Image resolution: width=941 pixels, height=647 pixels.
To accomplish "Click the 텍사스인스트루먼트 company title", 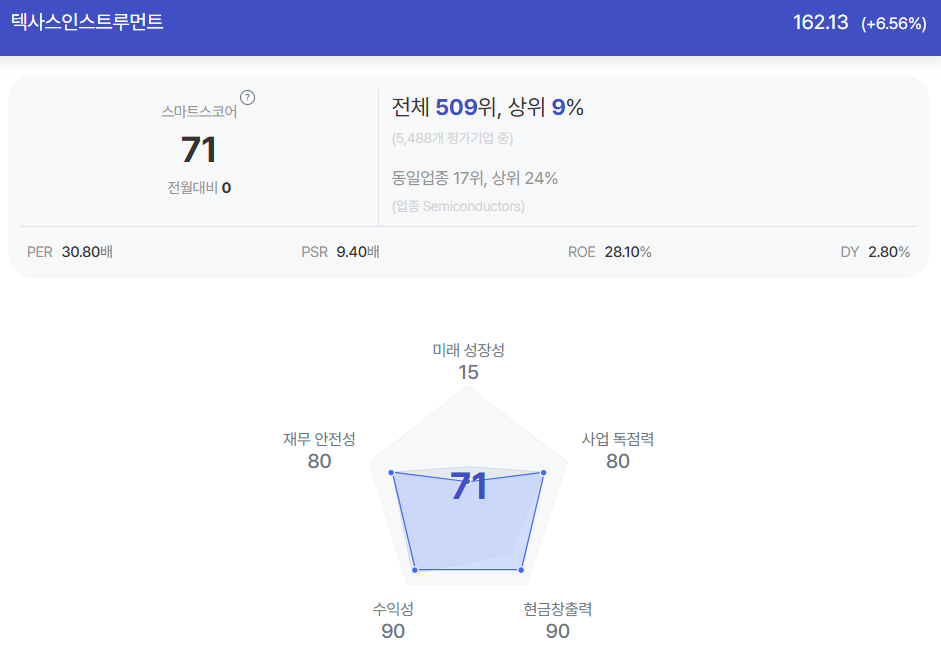I will pos(87,22).
